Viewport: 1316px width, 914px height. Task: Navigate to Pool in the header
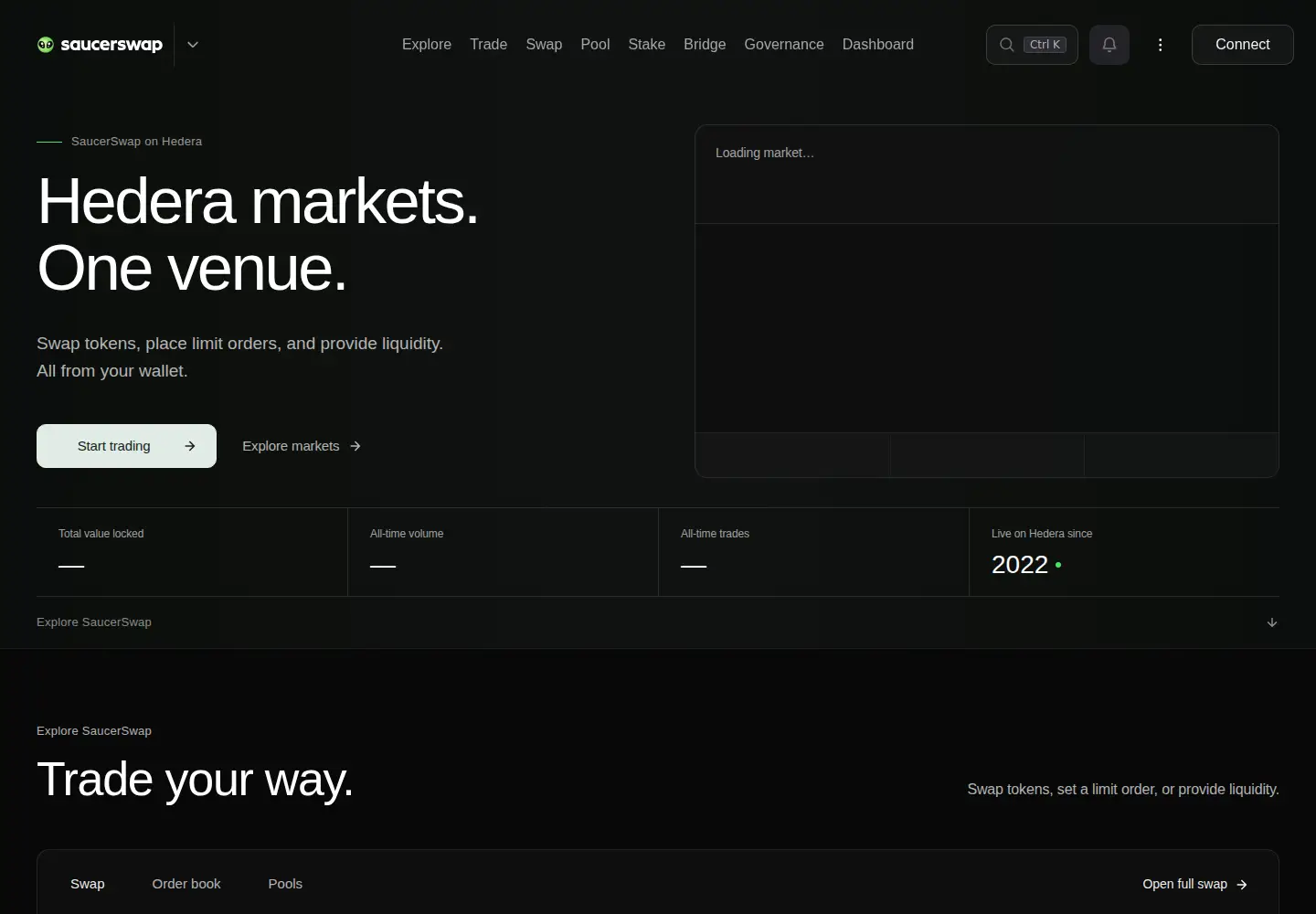(x=595, y=45)
